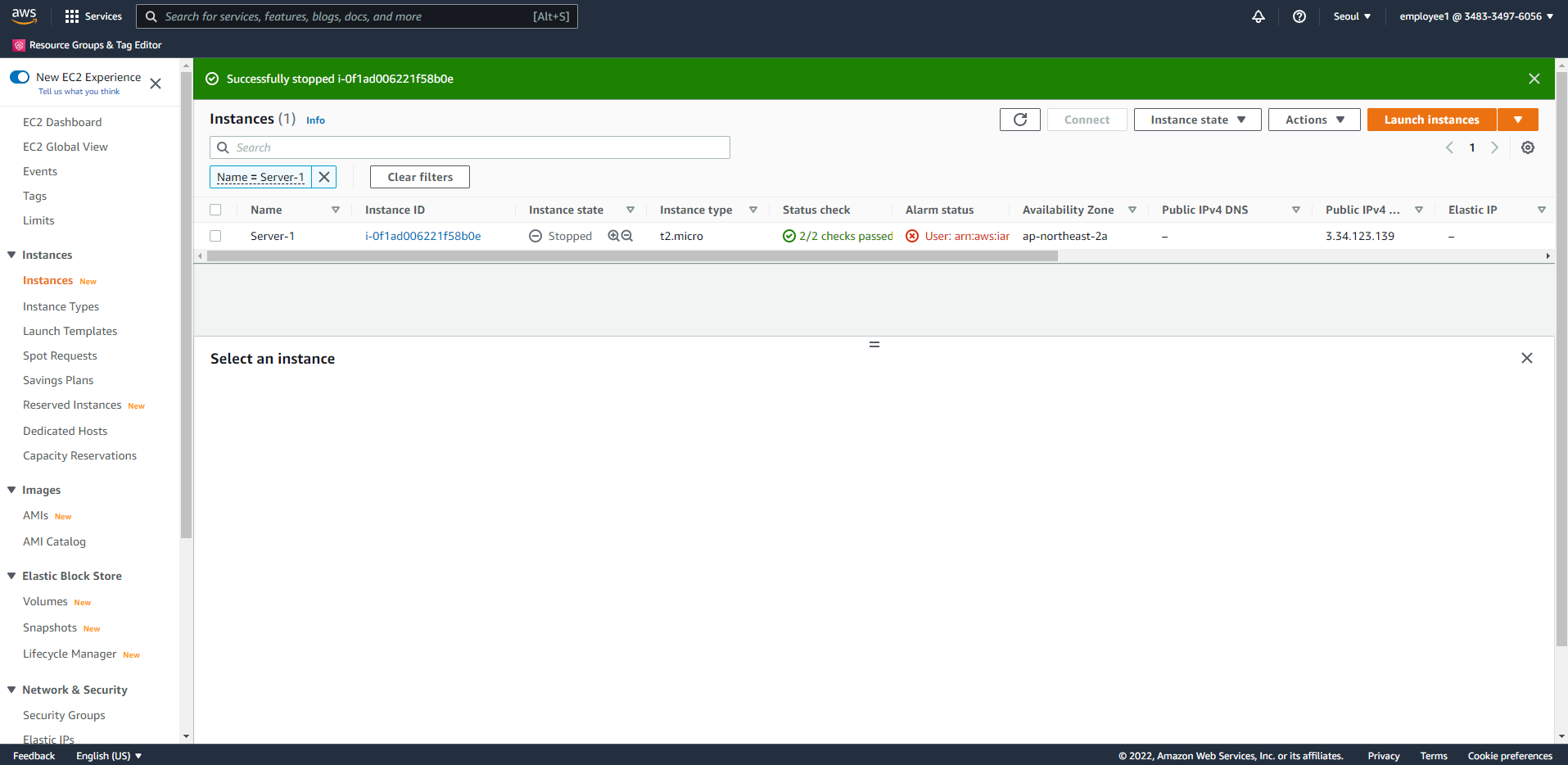Image resolution: width=1568 pixels, height=765 pixels.
Task: Open the Privacy link in footer
Action: coord(1383,756)
